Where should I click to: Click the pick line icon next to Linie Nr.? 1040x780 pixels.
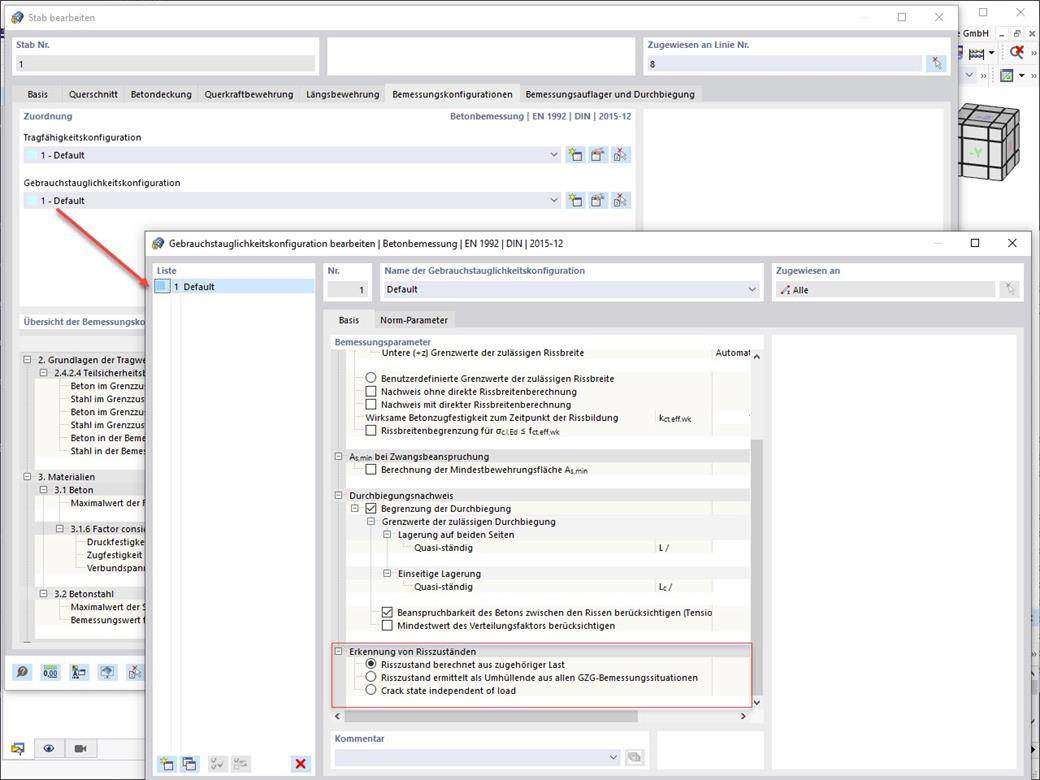tap(936, 64)
